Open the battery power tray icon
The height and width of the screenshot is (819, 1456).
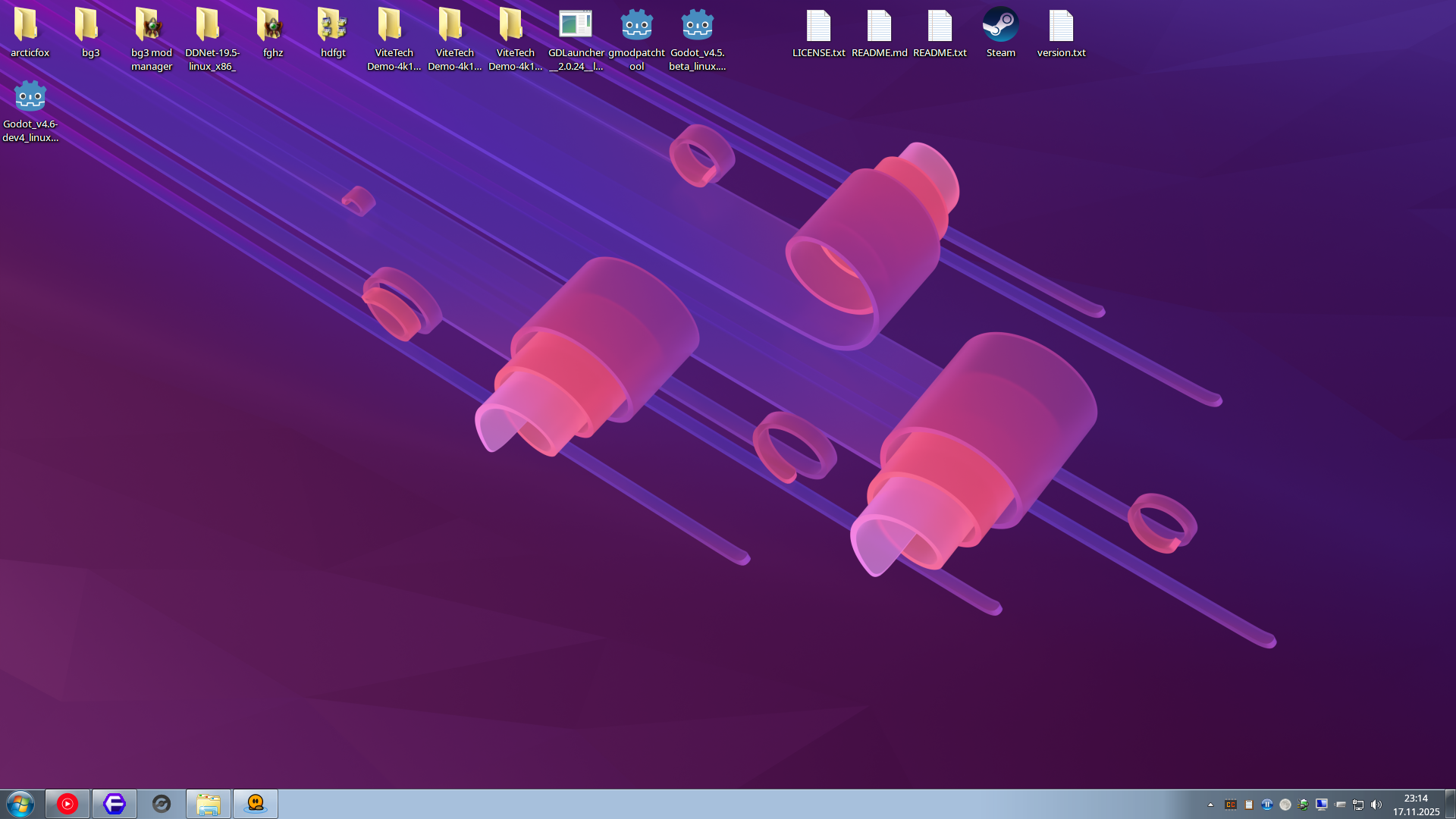(x=1304, y=805)
